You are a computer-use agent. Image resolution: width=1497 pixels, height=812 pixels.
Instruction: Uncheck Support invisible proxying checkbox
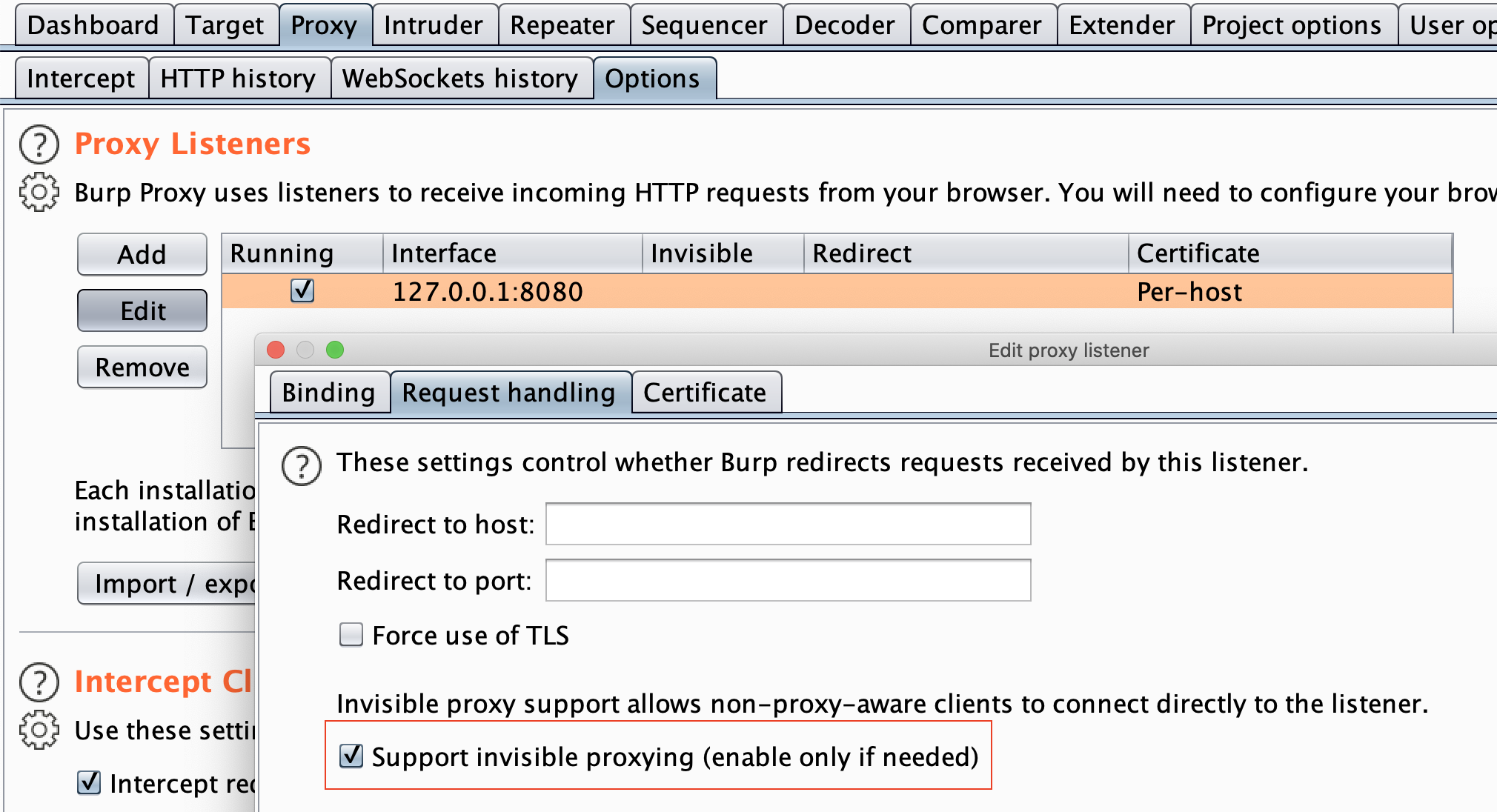coord(351,756)
